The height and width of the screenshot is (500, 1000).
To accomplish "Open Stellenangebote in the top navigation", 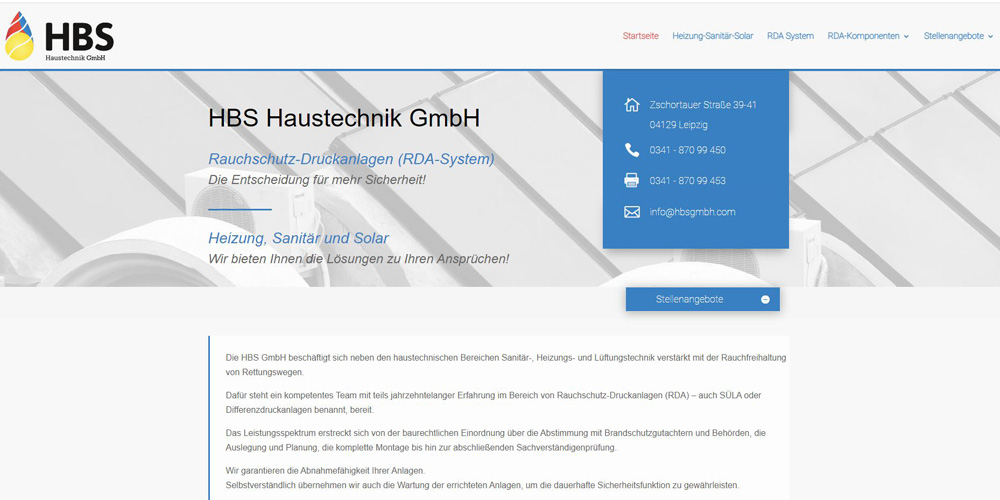I will 953,36.
